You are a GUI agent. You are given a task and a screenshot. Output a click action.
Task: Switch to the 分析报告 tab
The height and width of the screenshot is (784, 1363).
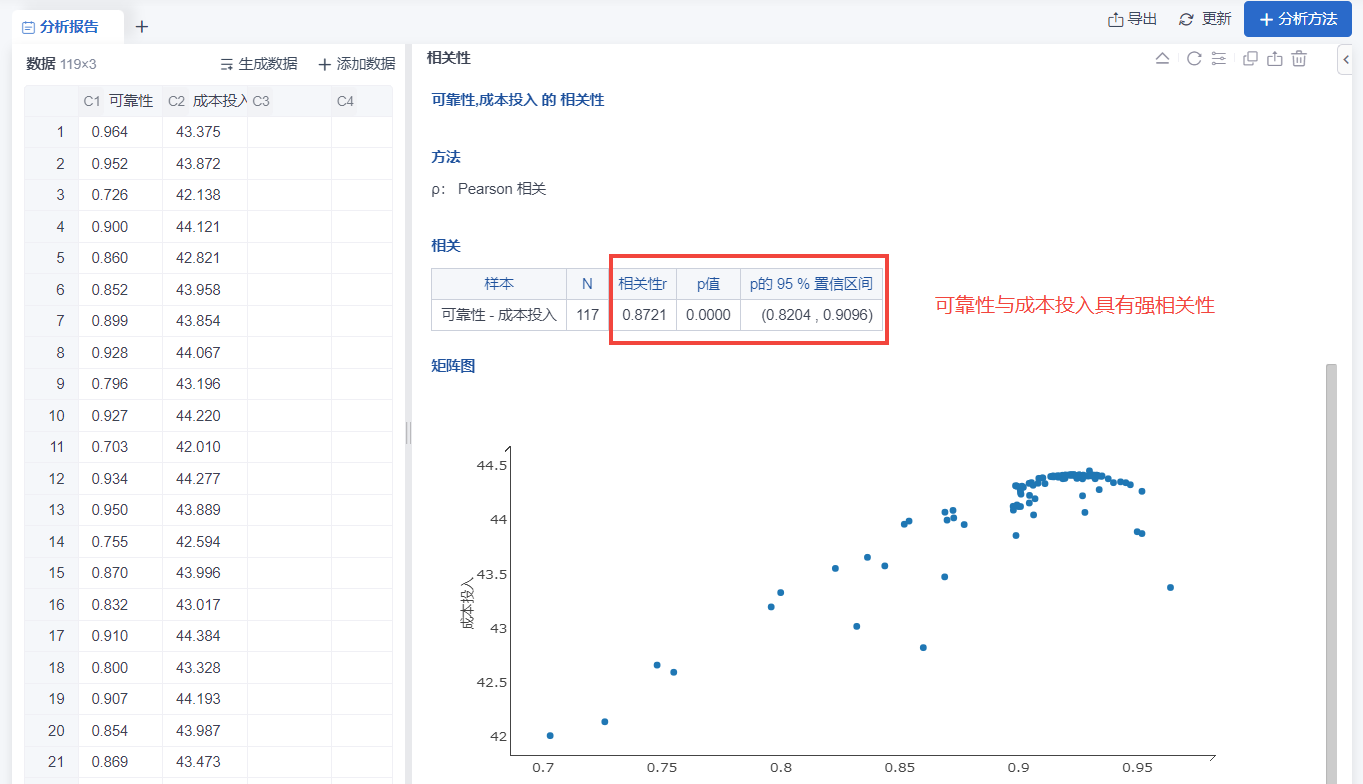[62, 27]
